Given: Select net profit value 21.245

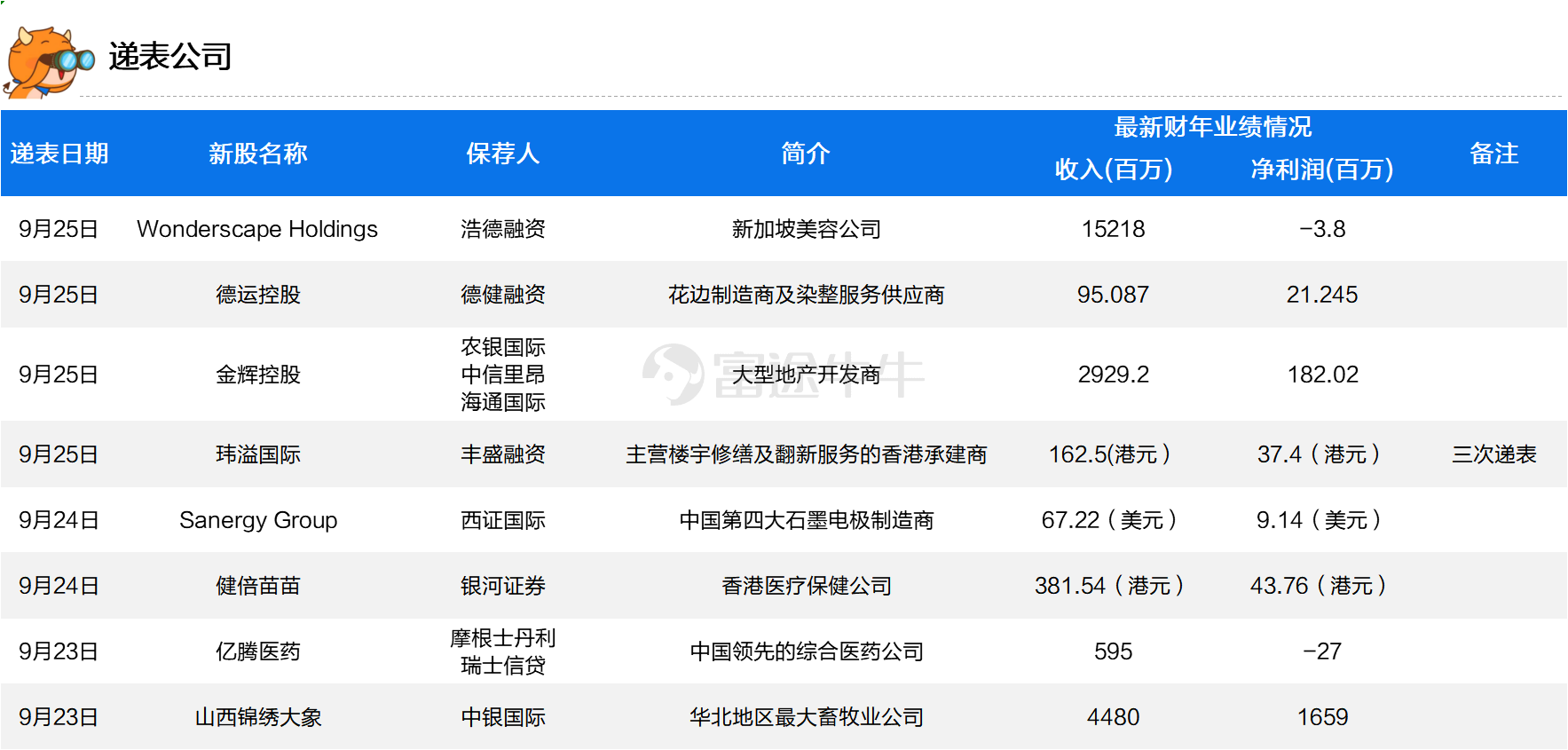Looking at the screenshot, I should 1322,295.
